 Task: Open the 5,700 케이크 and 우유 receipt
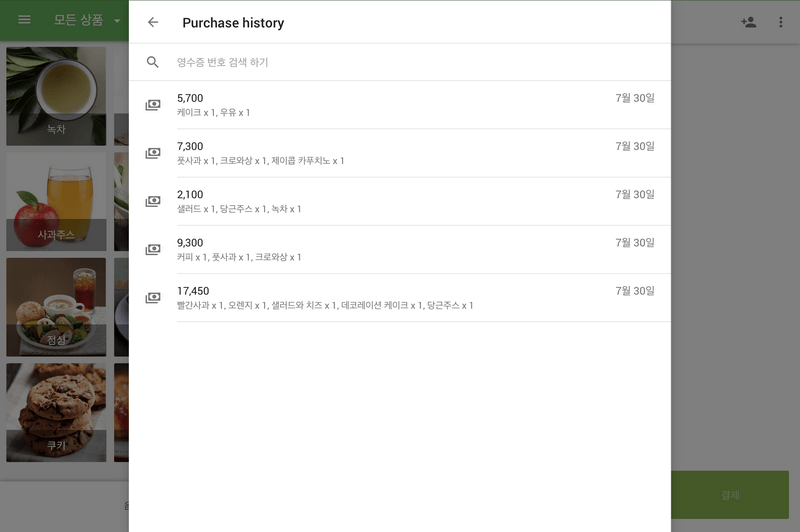coord(400,105)
